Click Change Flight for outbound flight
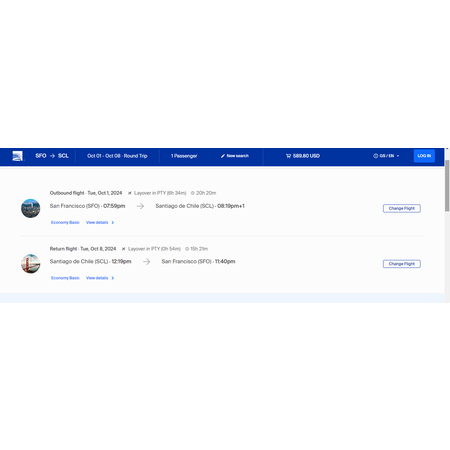 [x=402, y=208]
